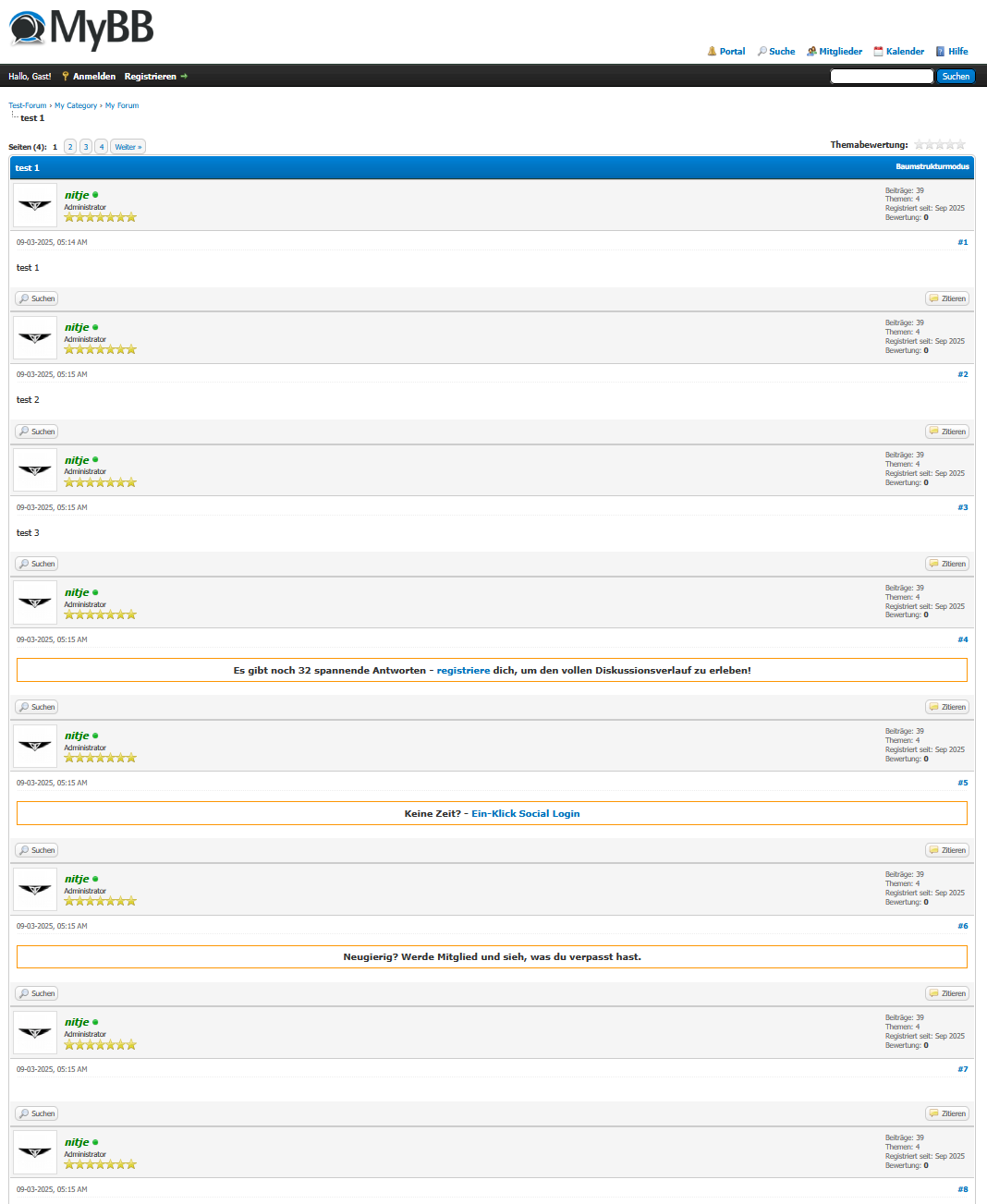Open the post #3 permalink
987x1204 pixels.
point(962,507)
